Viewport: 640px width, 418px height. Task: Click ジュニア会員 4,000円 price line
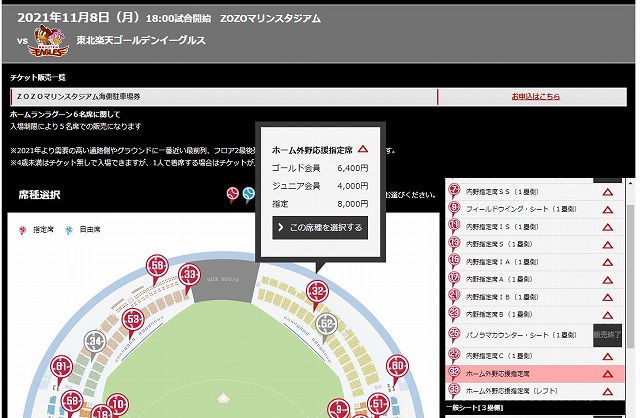320,186
